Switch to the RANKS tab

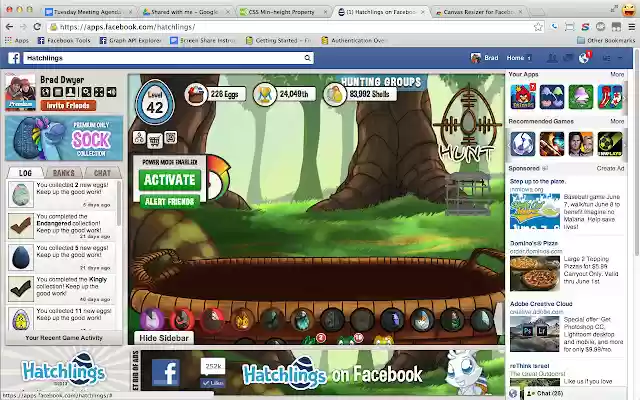(64, 173)
